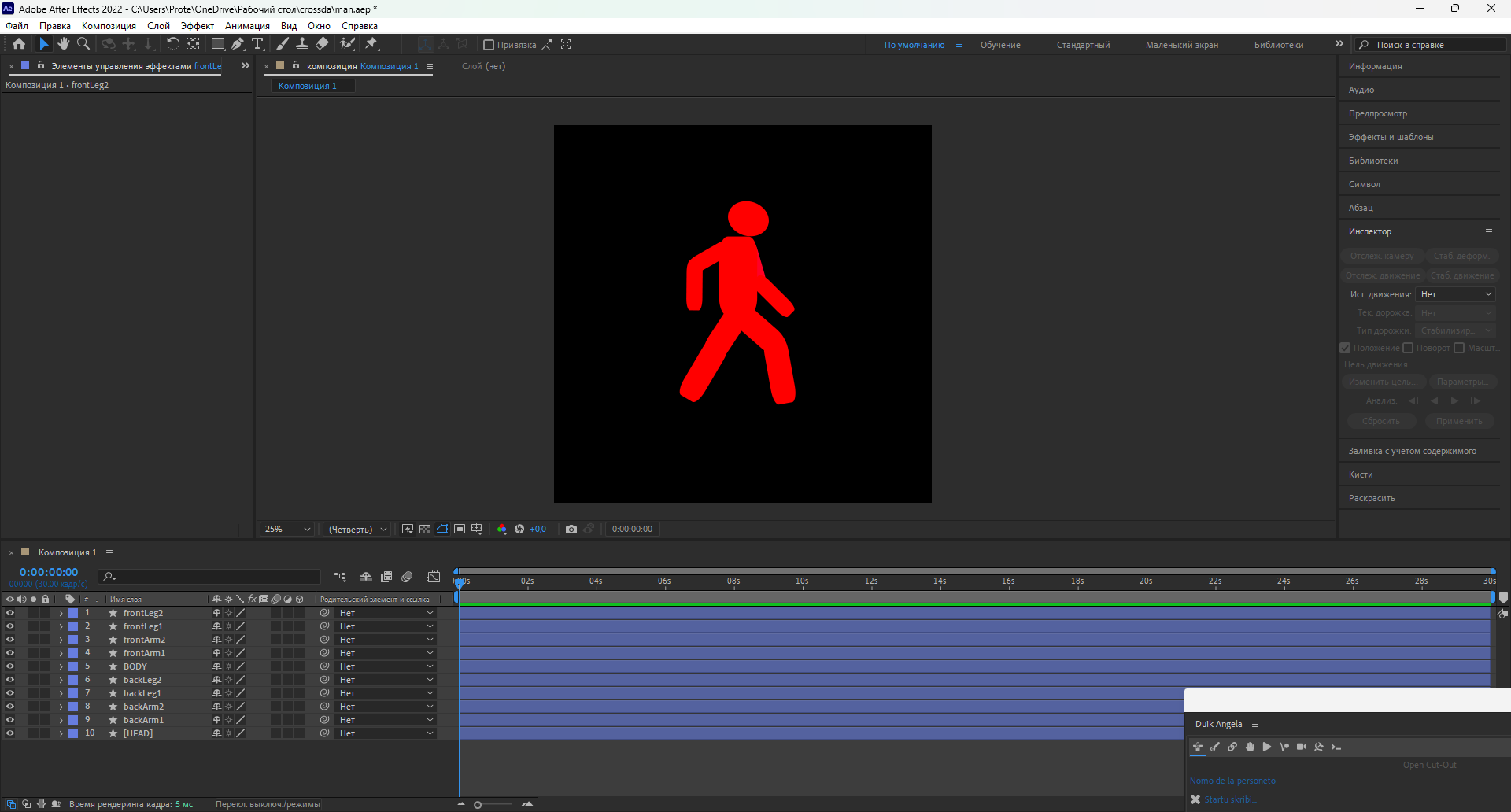Expand the backLeg2 layer properties
Viewport: 1511px width, 812px height.
[61, 680]
